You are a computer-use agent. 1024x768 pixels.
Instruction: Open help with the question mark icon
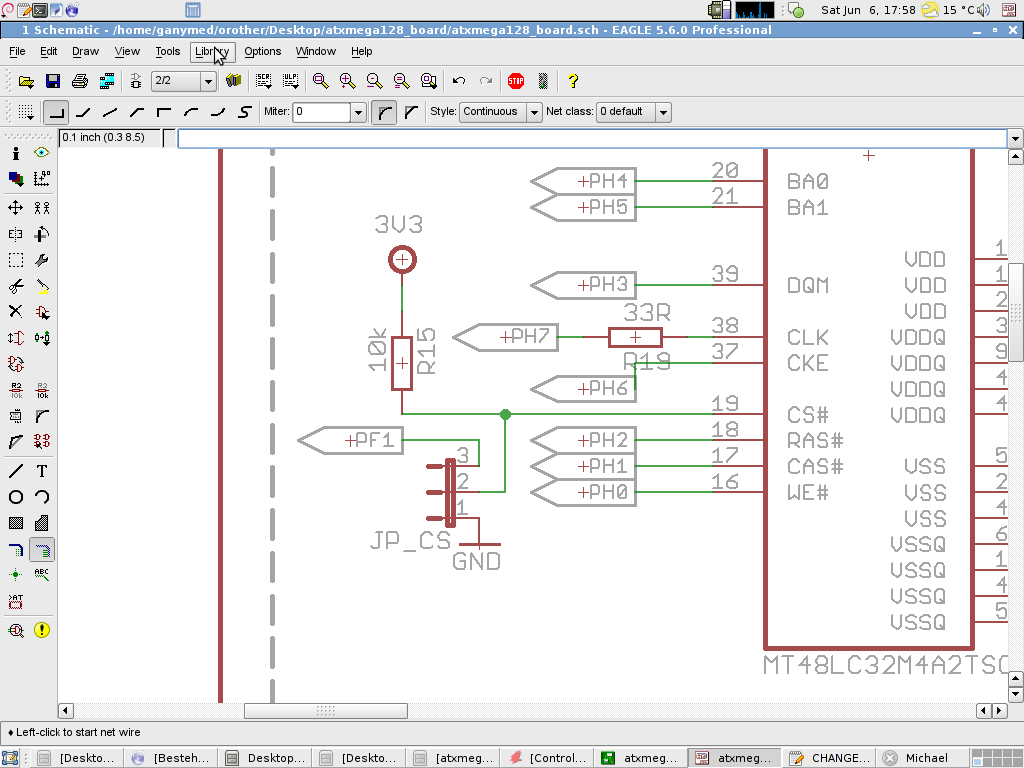coord(573,81)
